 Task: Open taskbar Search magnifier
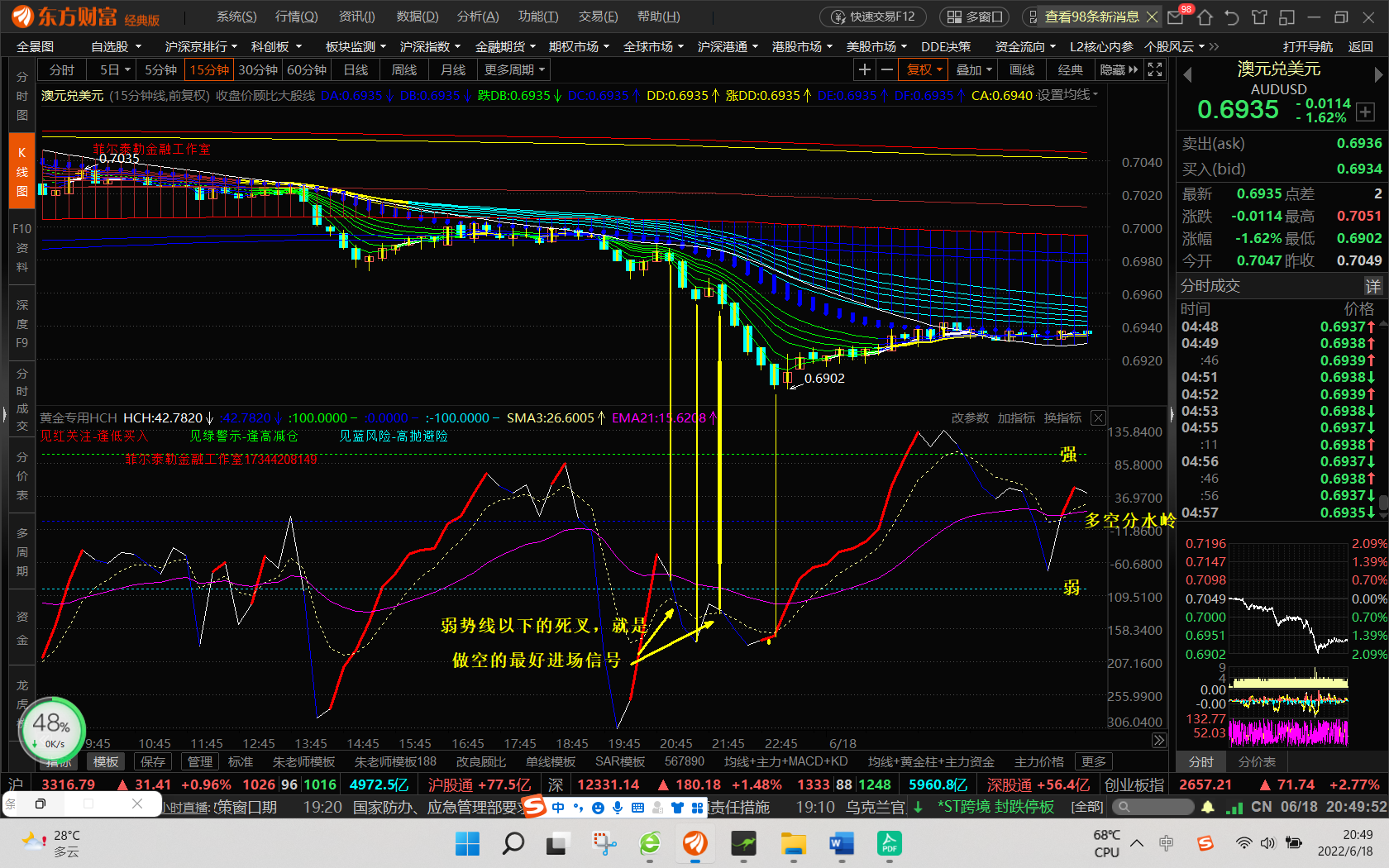click(x=513, y=843)
